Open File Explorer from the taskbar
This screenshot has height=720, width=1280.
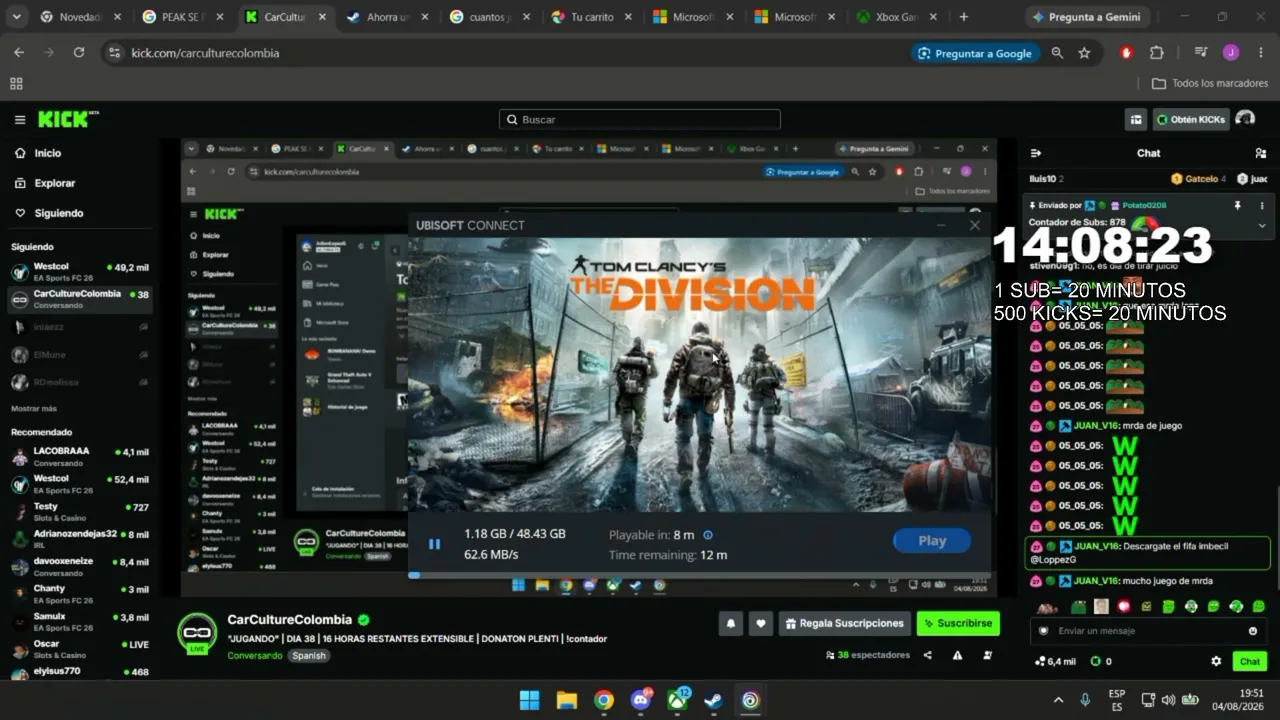[x=566, y=700]
